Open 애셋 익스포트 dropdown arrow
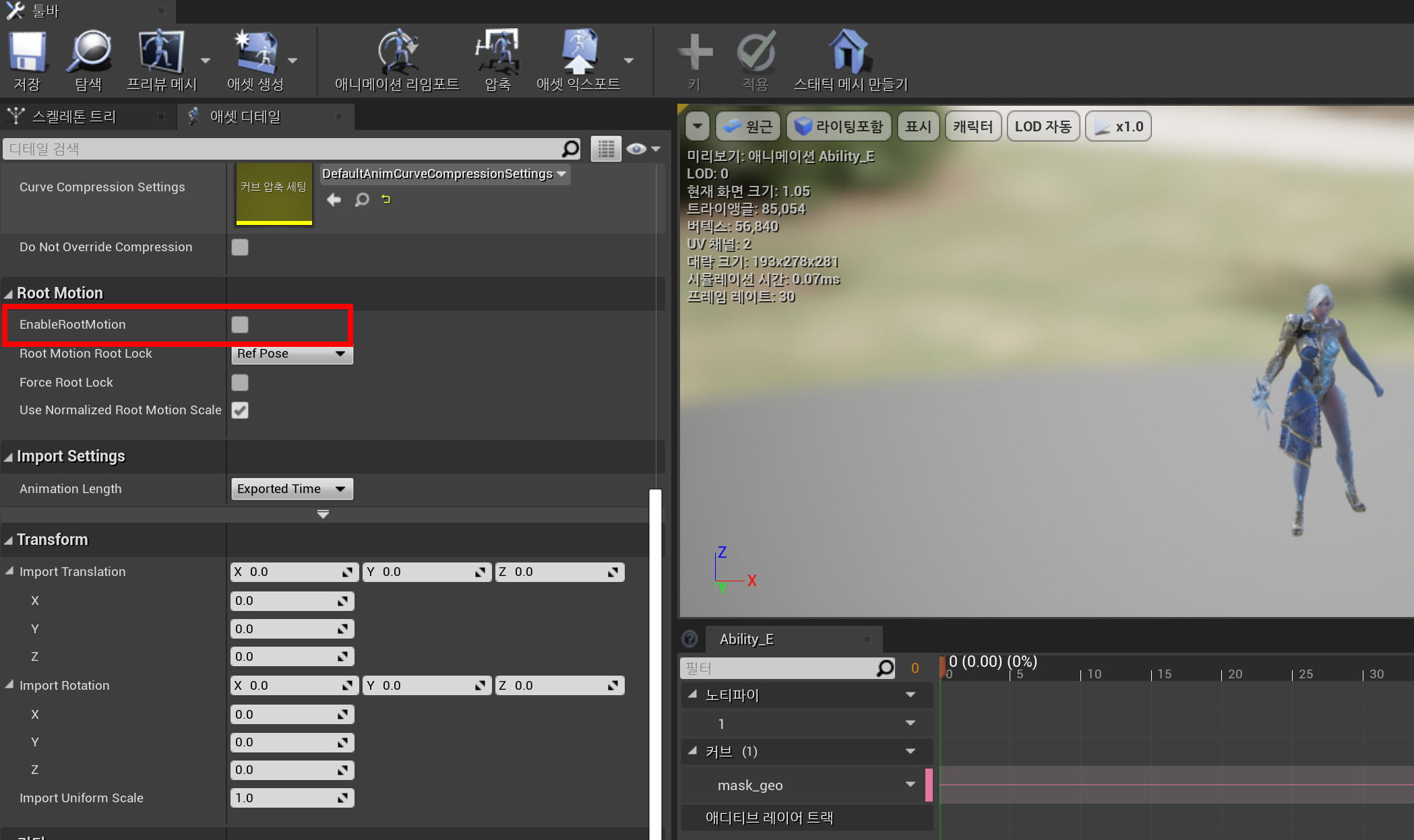This screenshot has width=1414, height=840. [x=629, y=61]
